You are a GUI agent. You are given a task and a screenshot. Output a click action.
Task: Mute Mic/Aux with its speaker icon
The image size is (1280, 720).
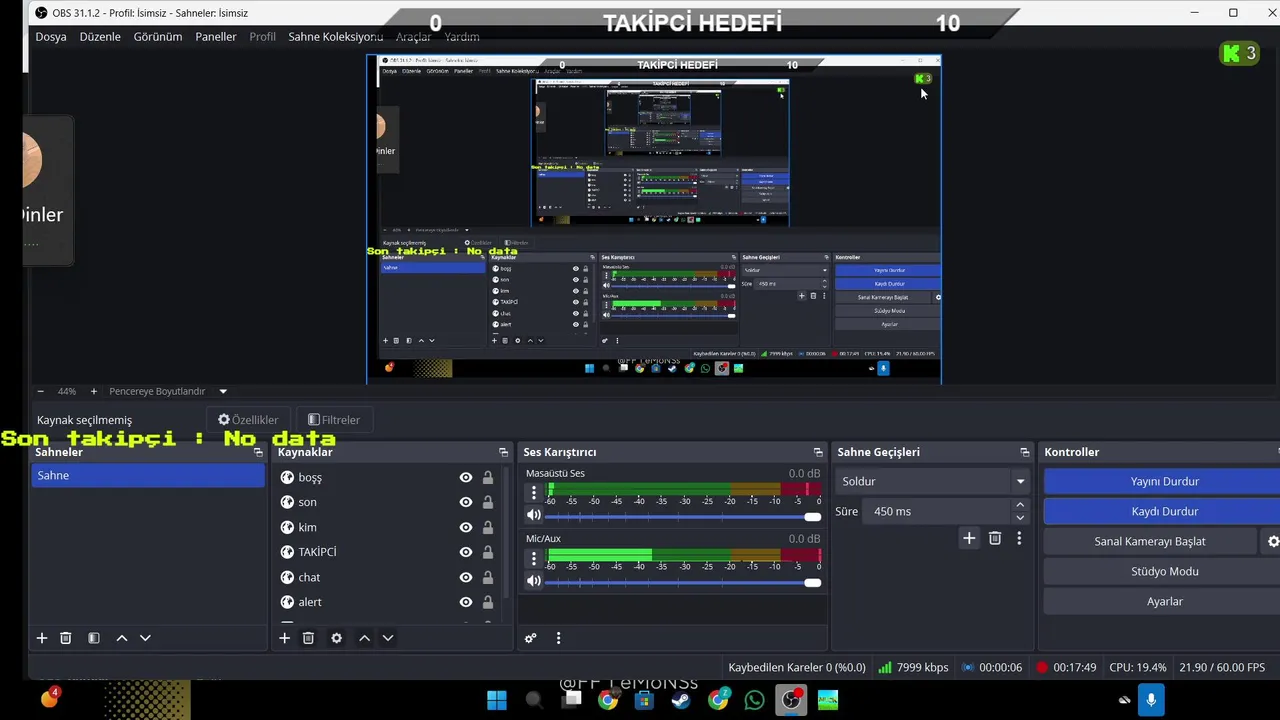point(534,581)
